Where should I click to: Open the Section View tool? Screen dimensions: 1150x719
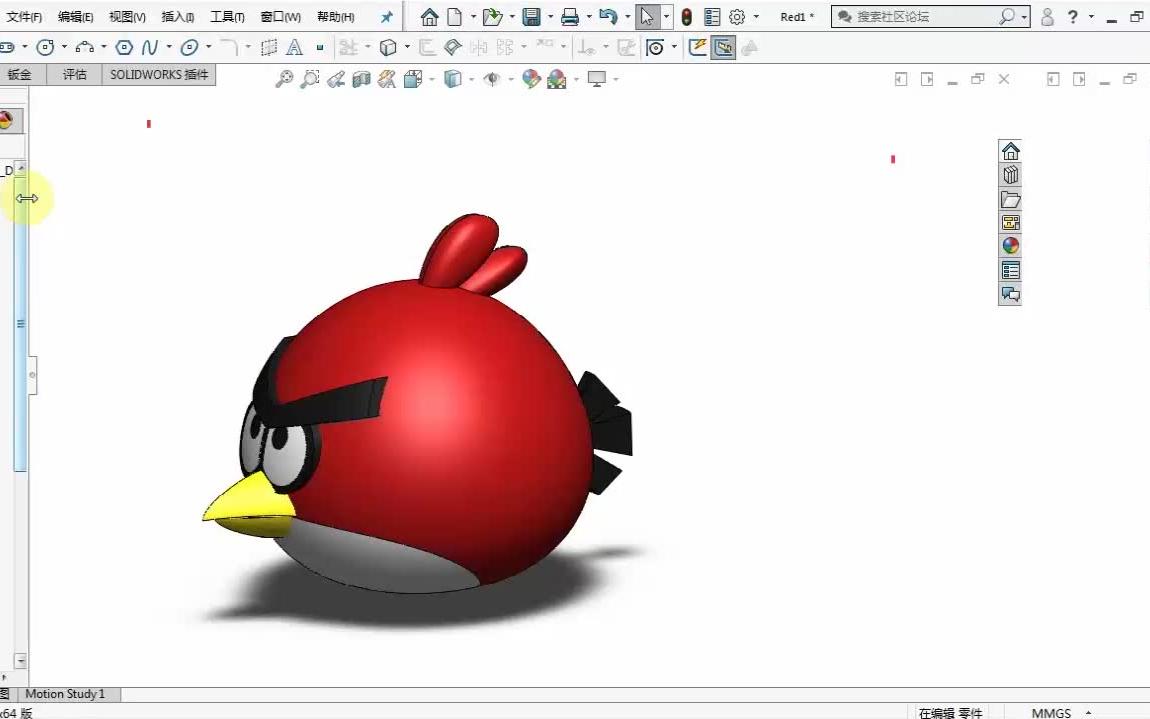[361, 79]
